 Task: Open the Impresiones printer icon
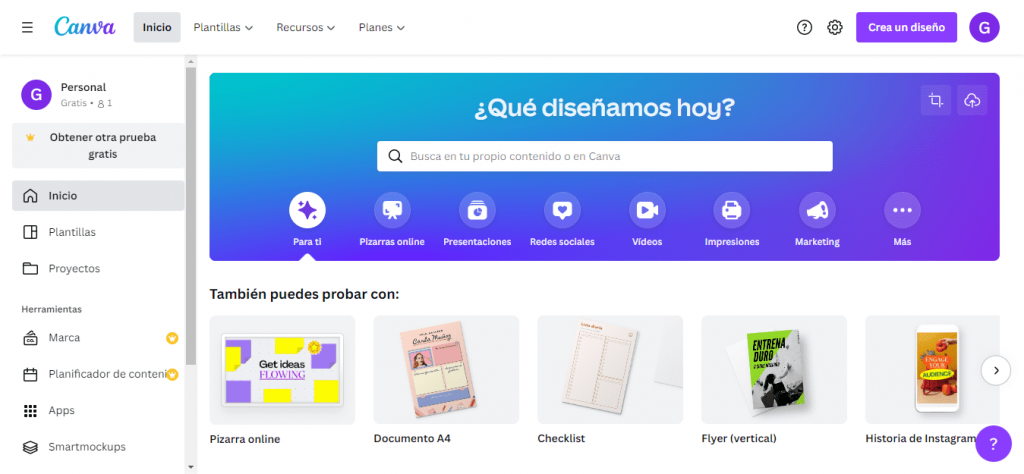point(732,210)
